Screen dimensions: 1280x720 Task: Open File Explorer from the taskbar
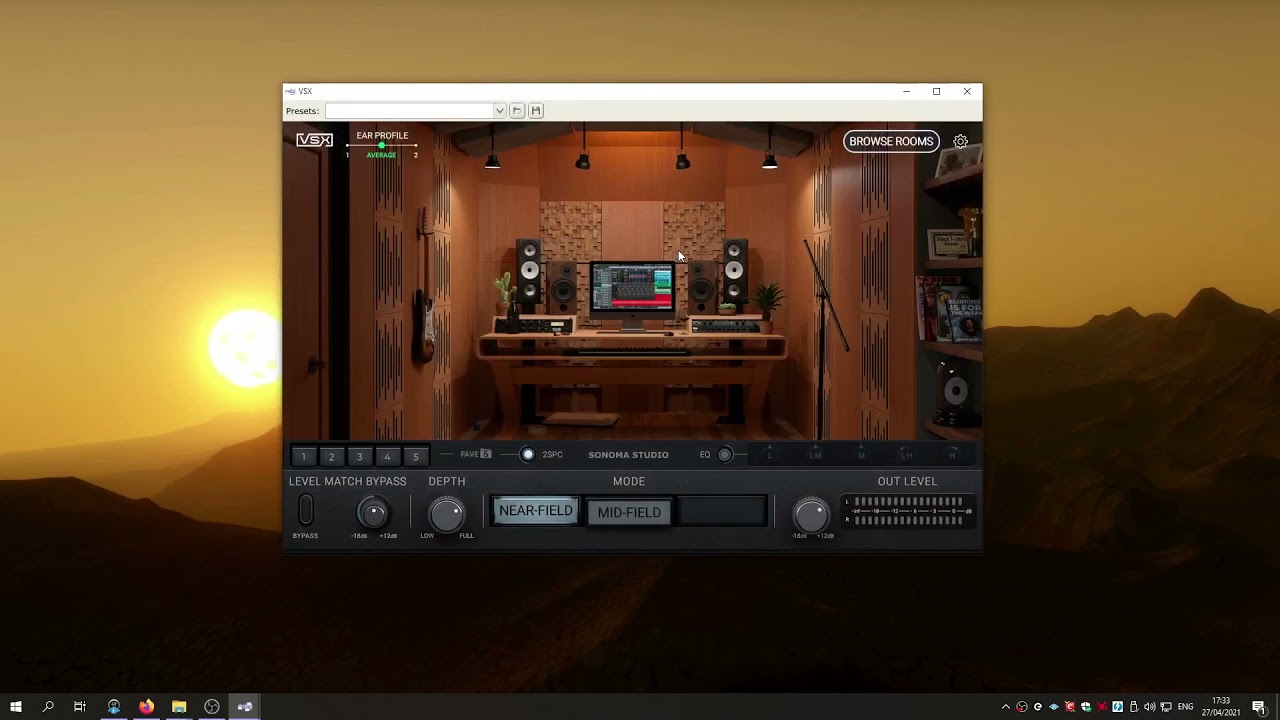pyautogui.click(x=179, y=707)
